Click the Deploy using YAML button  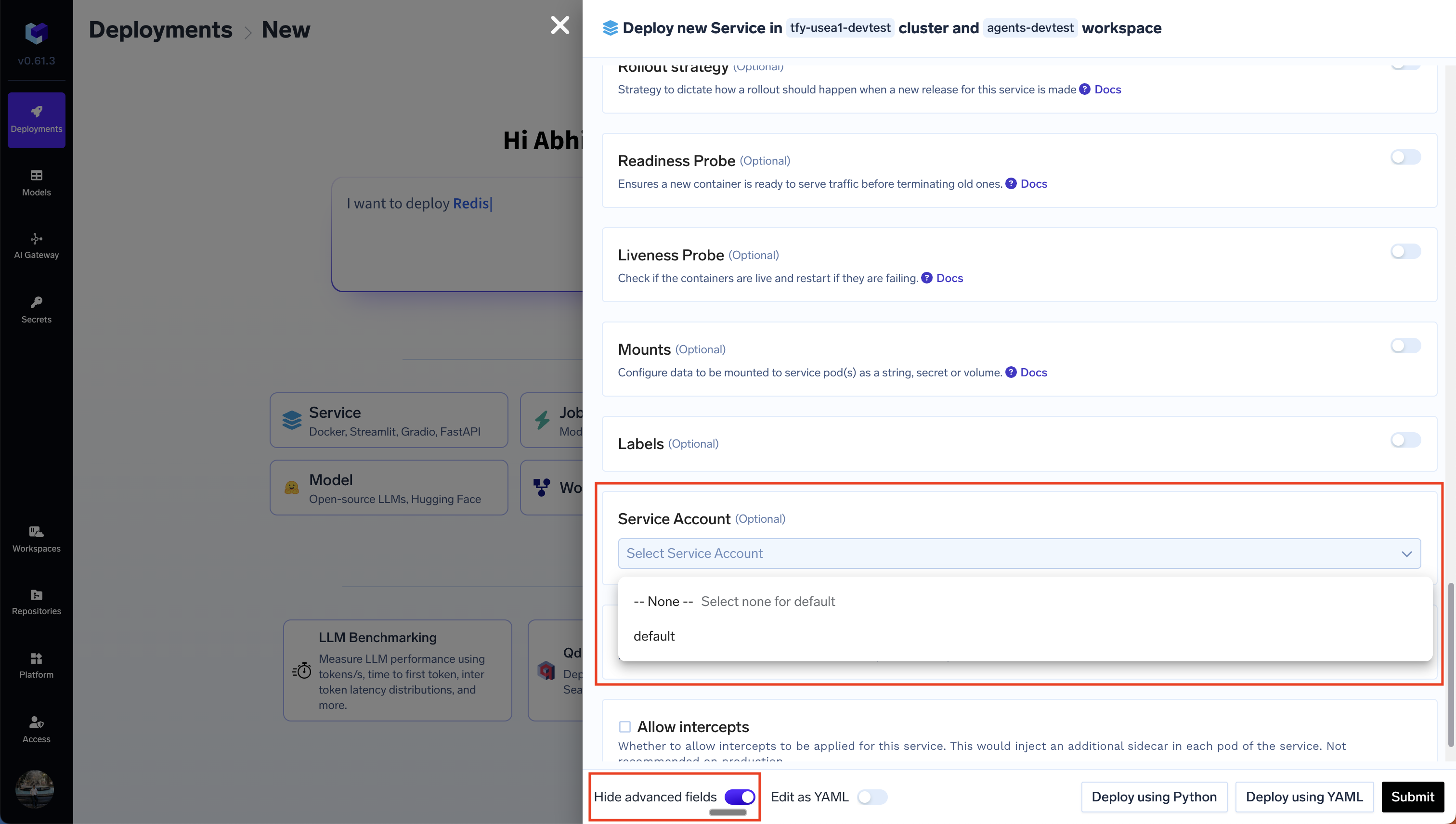[1304, 797]
